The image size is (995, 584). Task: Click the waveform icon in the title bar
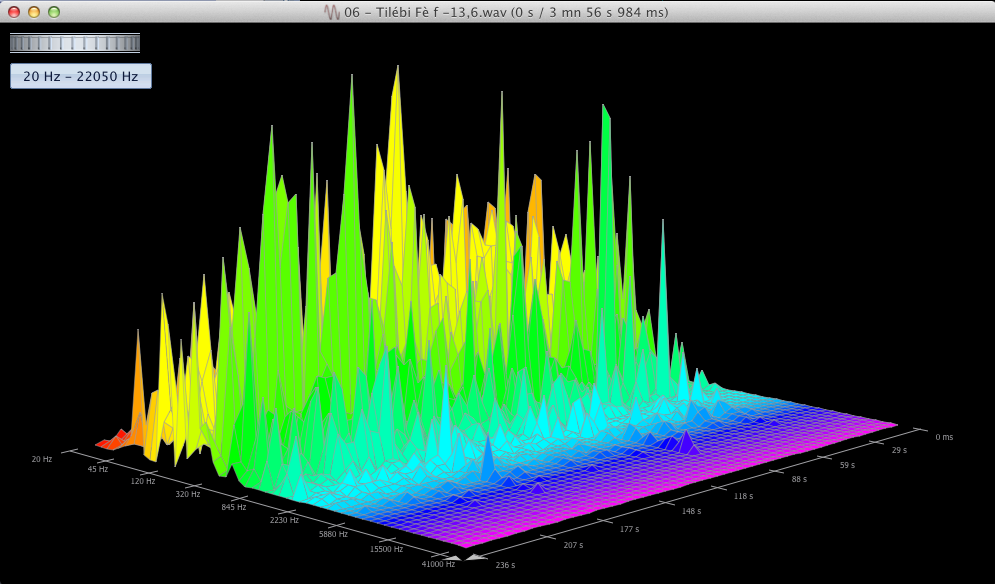click(332, 12)
